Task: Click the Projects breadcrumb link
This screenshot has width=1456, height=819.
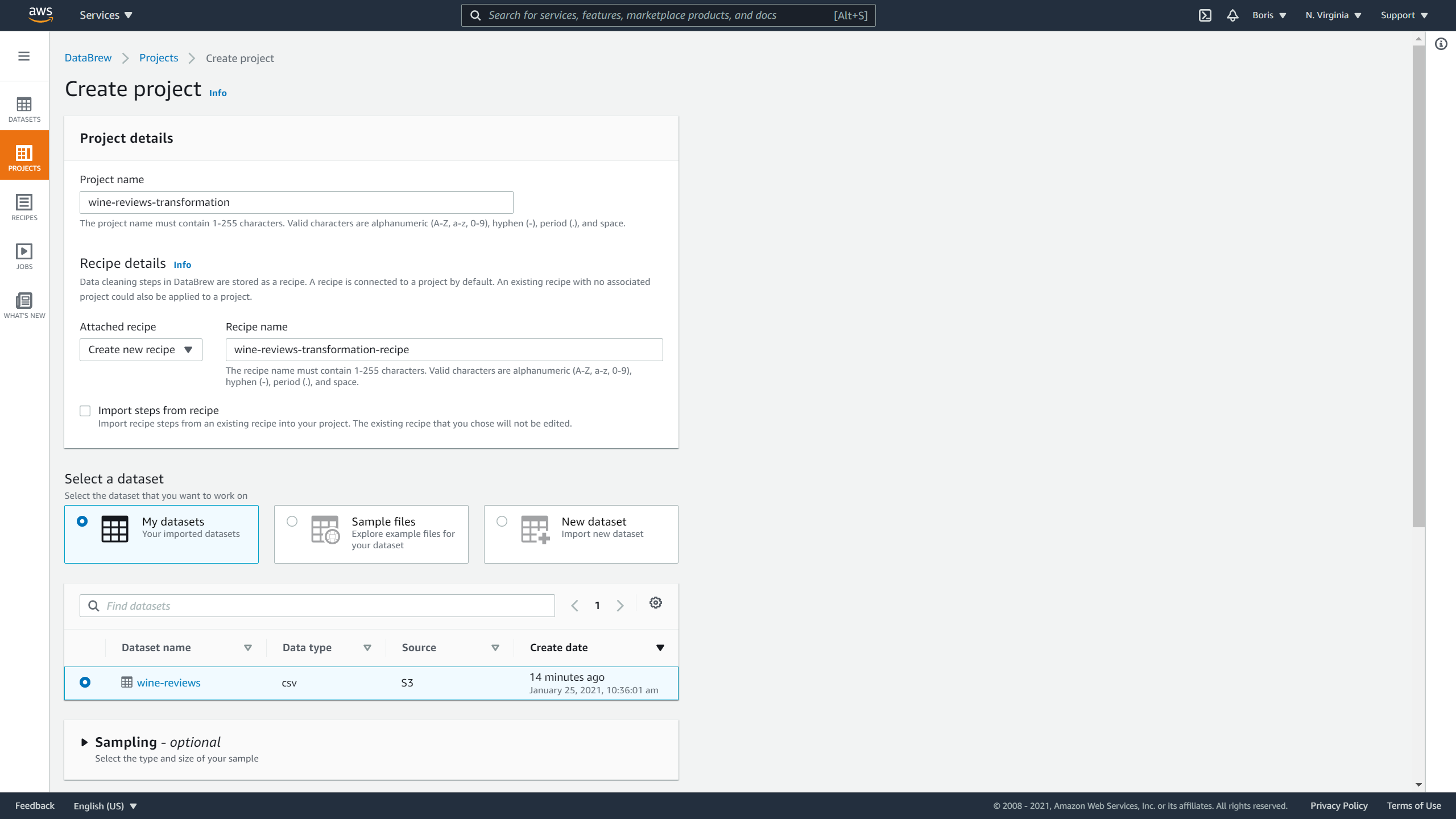Action: pyautogui.click(x=158, y=58)
